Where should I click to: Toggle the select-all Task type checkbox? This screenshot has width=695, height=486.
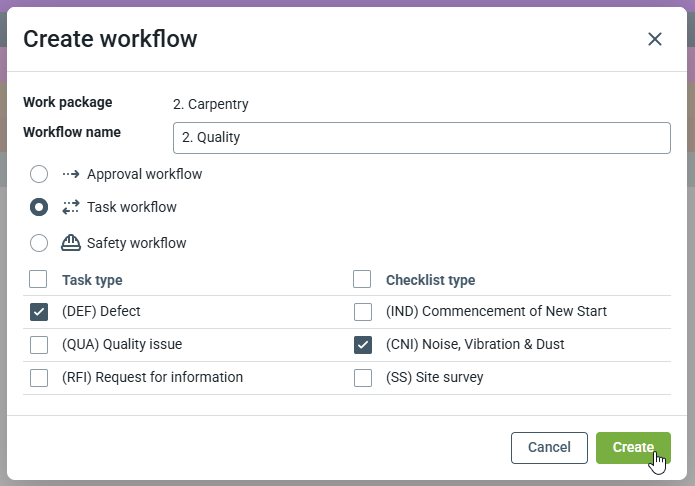click(x=39, y=279)
